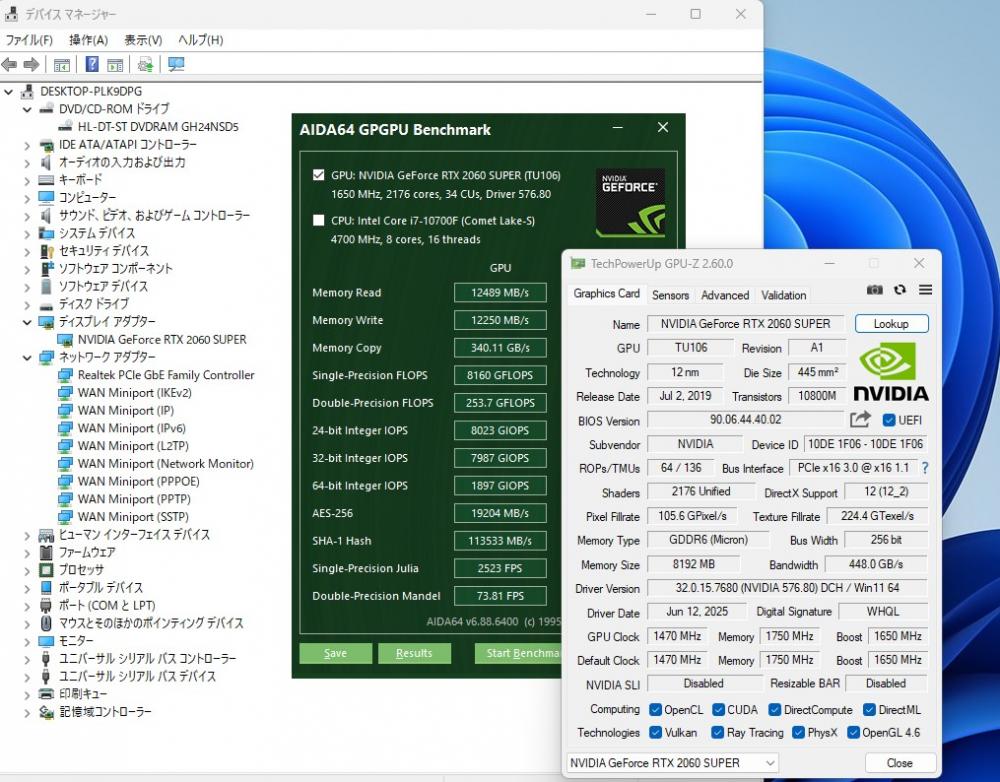Toggle the PhysX checkbox
The height and width of the screenshot is (782, 1000).
(x=798, y=732)
